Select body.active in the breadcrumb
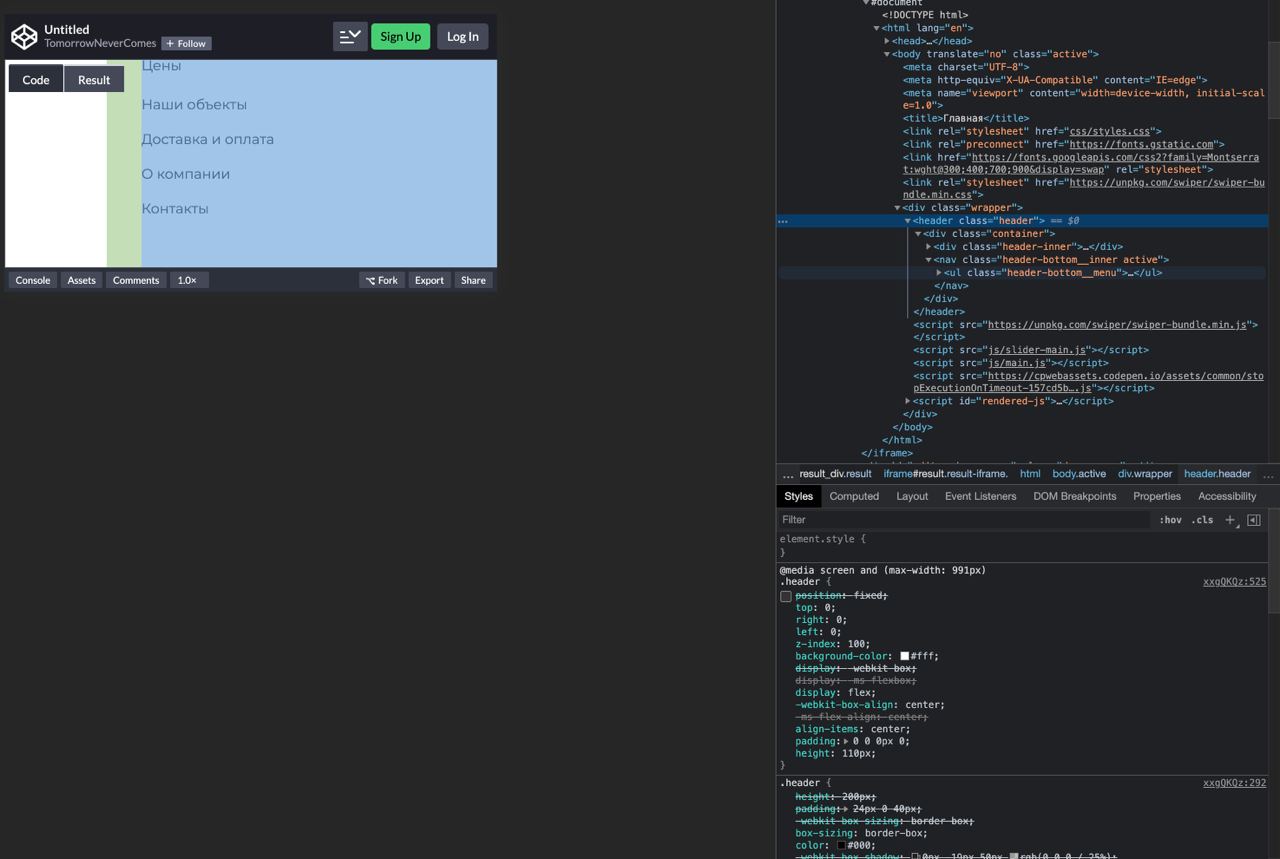 pos(1079,474)
